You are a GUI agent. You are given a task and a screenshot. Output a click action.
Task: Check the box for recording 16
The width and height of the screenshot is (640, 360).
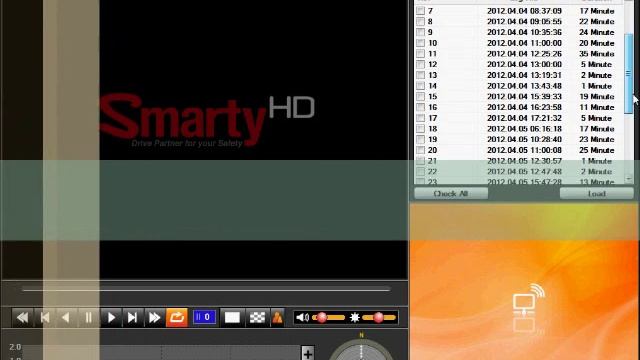pyautogui.click(x=420, y=107)
